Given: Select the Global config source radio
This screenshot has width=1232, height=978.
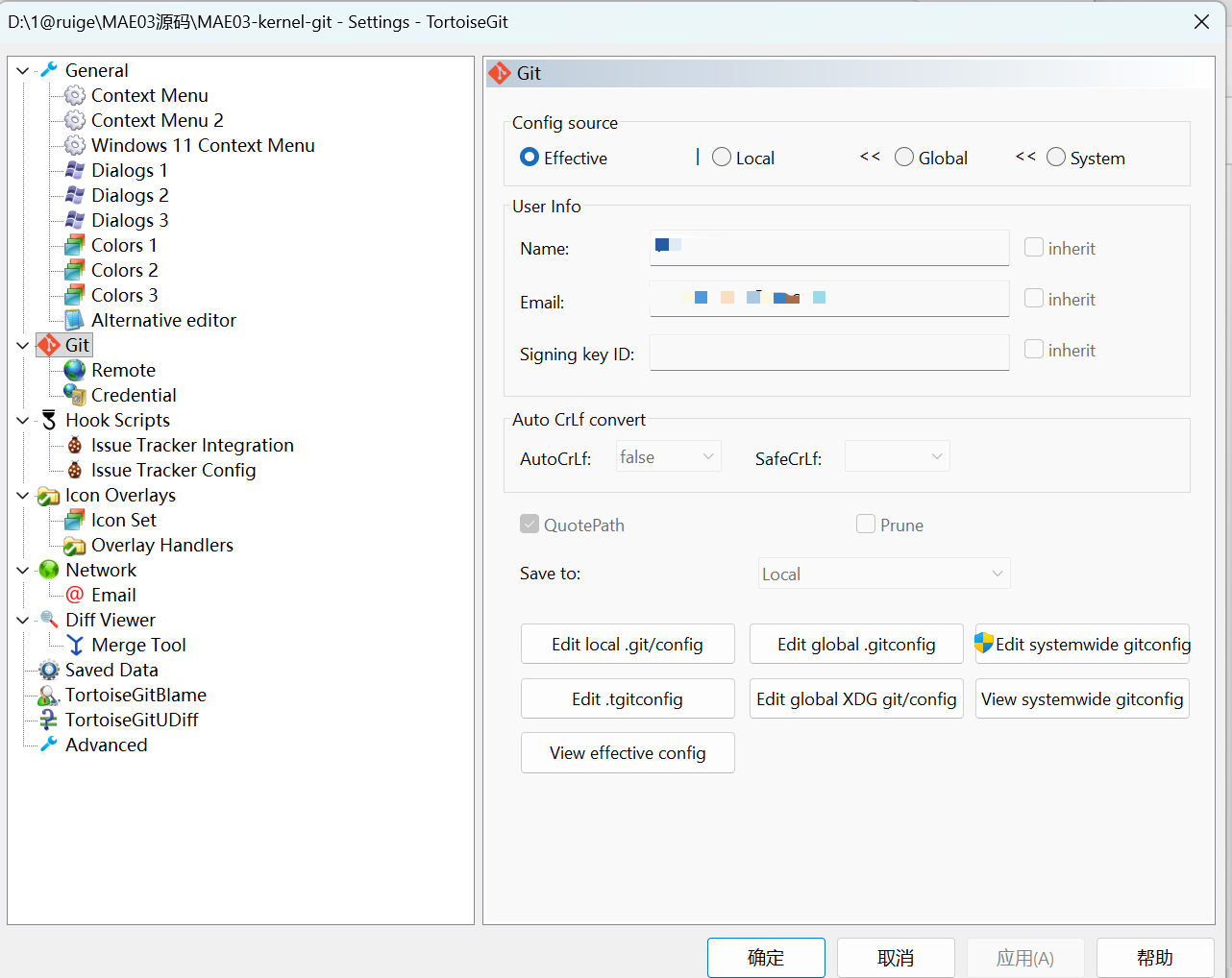Looking at the screenshot, I should point(904,157).
